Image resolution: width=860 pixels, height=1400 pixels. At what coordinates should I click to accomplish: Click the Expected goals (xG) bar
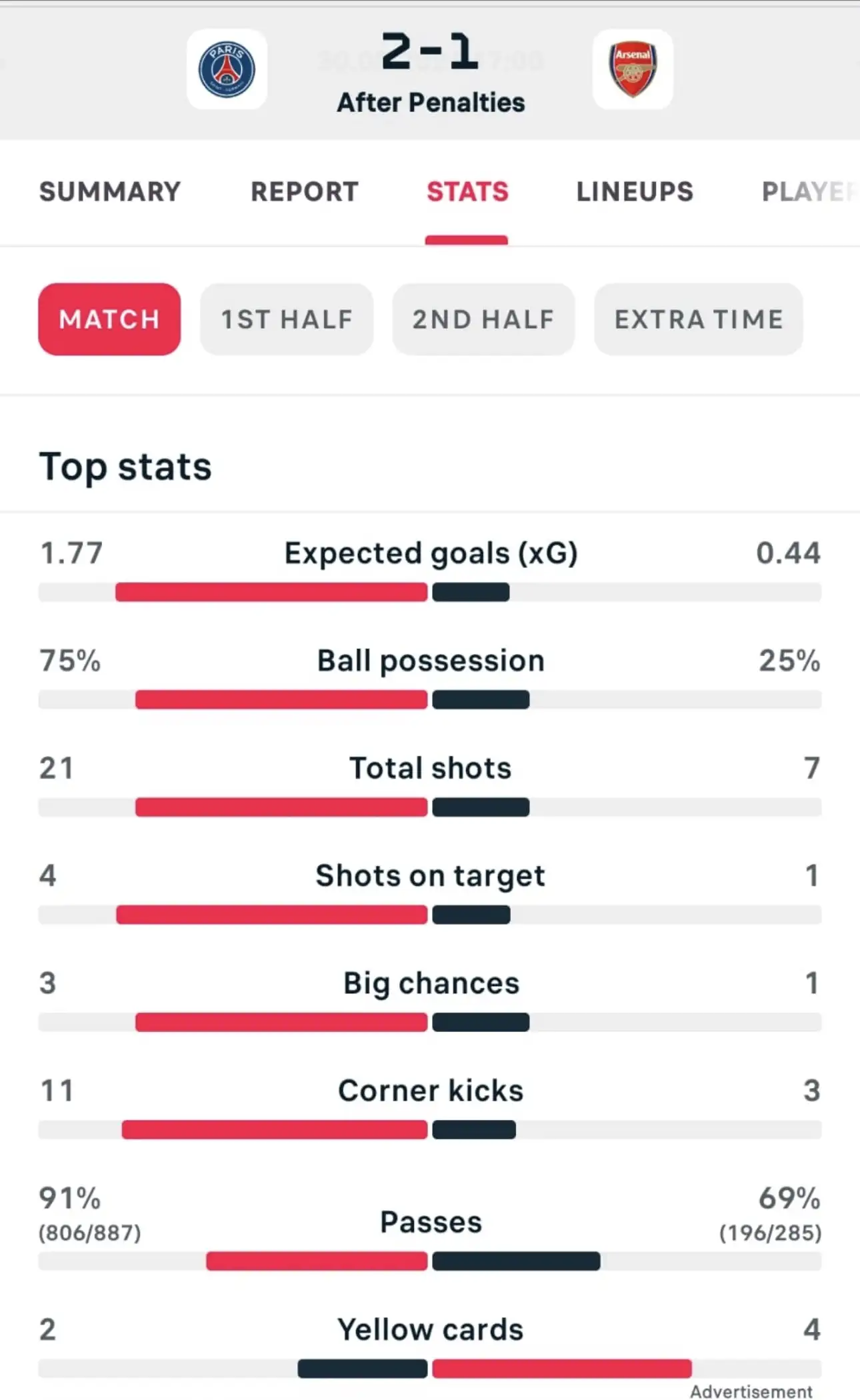tap(430, 592)
